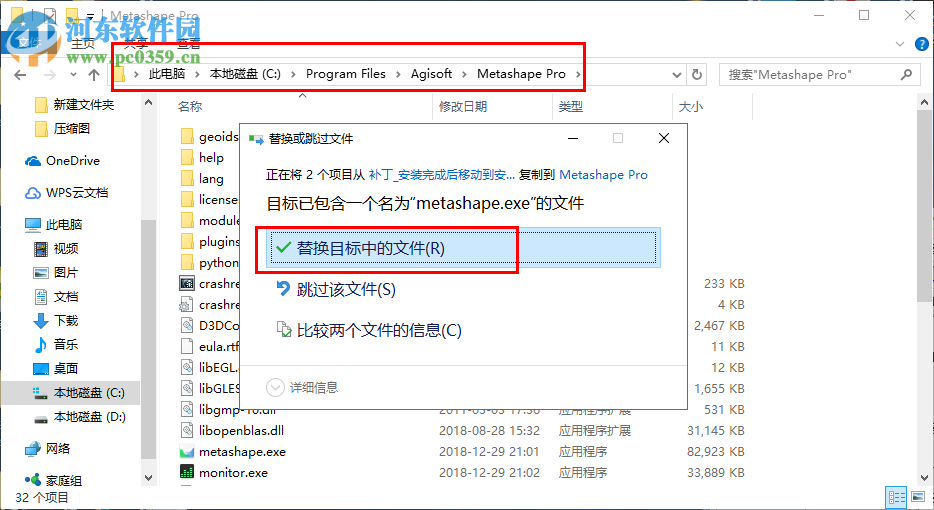Select the geoids folder icon
This screenshot has width=934, height=510.
pyautogui.click(x=187, y=136)
